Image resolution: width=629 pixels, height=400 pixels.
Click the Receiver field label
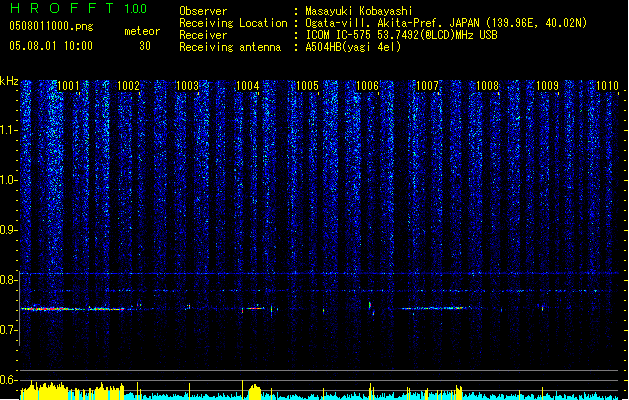tap(203, 35)
